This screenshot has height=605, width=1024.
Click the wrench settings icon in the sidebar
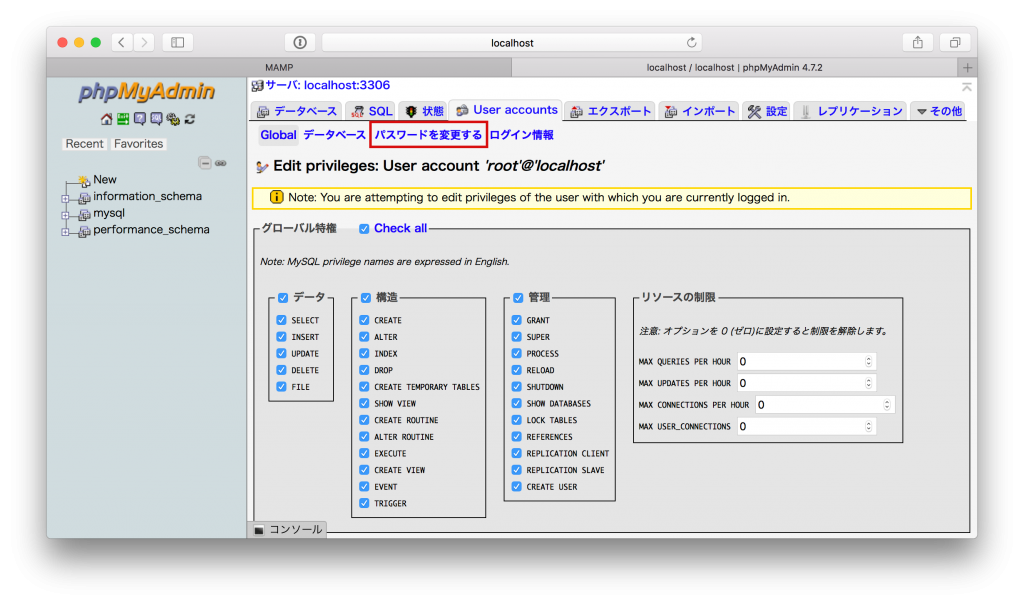coord(173,120)
